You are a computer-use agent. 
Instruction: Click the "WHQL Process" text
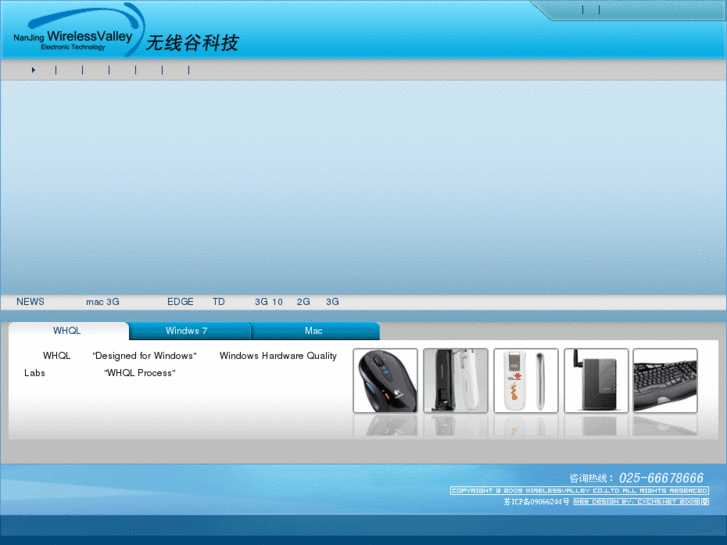tap(140, 373)
